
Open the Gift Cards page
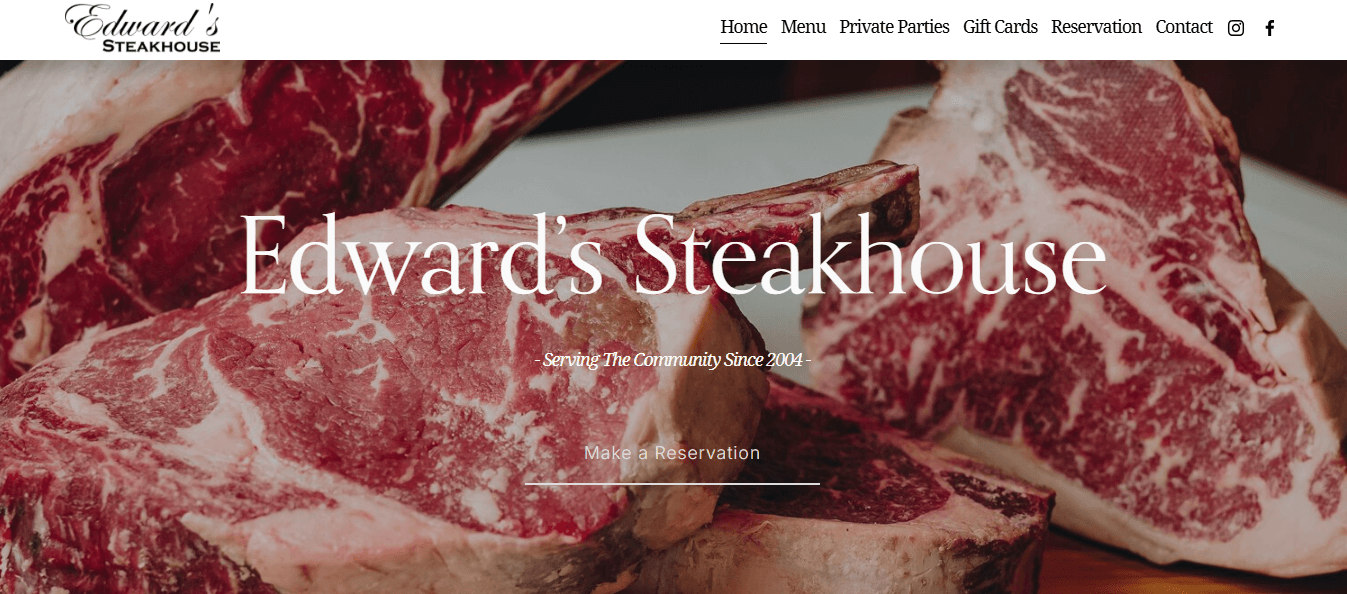(x=1000, y=27)
